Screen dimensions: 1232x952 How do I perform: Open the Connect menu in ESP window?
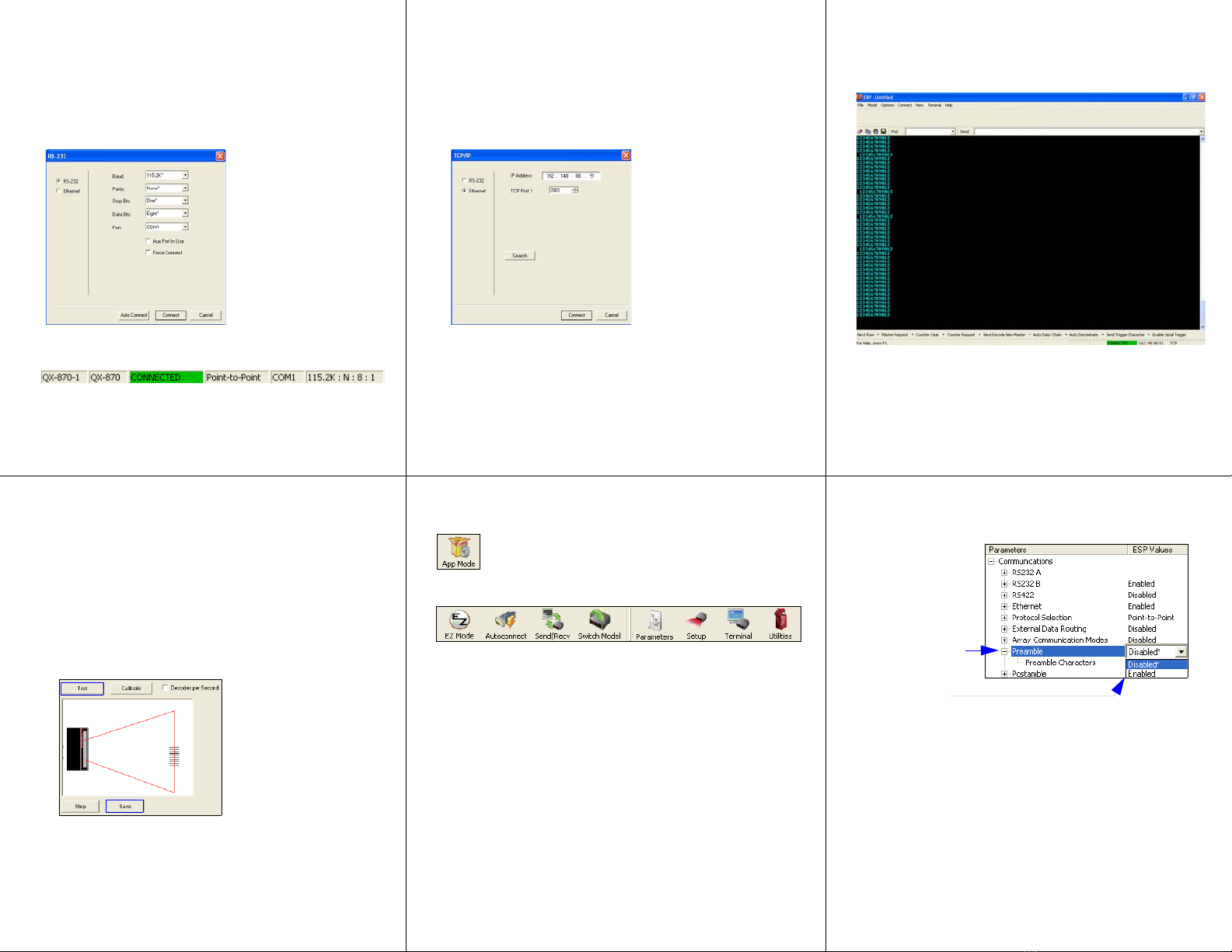tap(905, 105)
